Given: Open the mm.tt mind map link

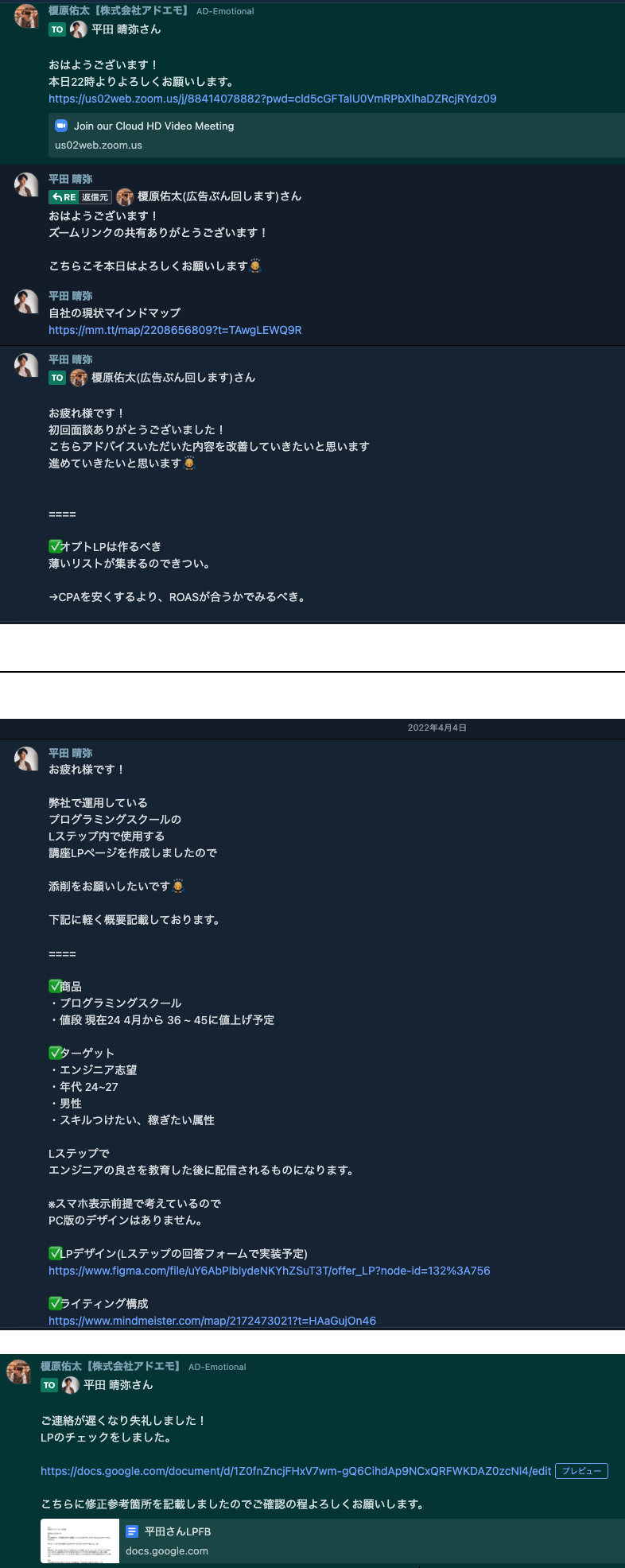Looking at the screenshot, I should click(x=175, y=330).
